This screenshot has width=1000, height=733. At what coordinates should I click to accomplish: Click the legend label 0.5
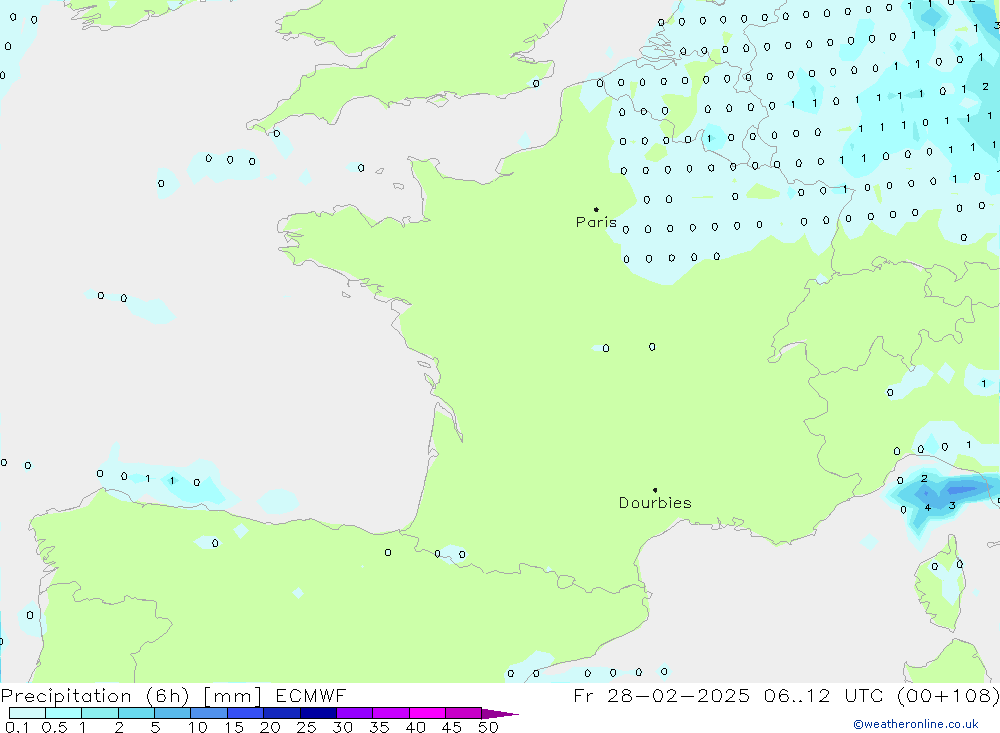click(x=55, y=727)
